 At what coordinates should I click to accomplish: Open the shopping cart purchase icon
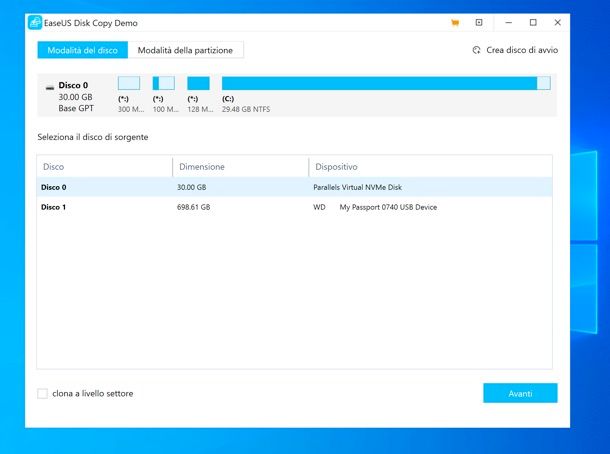[x=455, y=23]
